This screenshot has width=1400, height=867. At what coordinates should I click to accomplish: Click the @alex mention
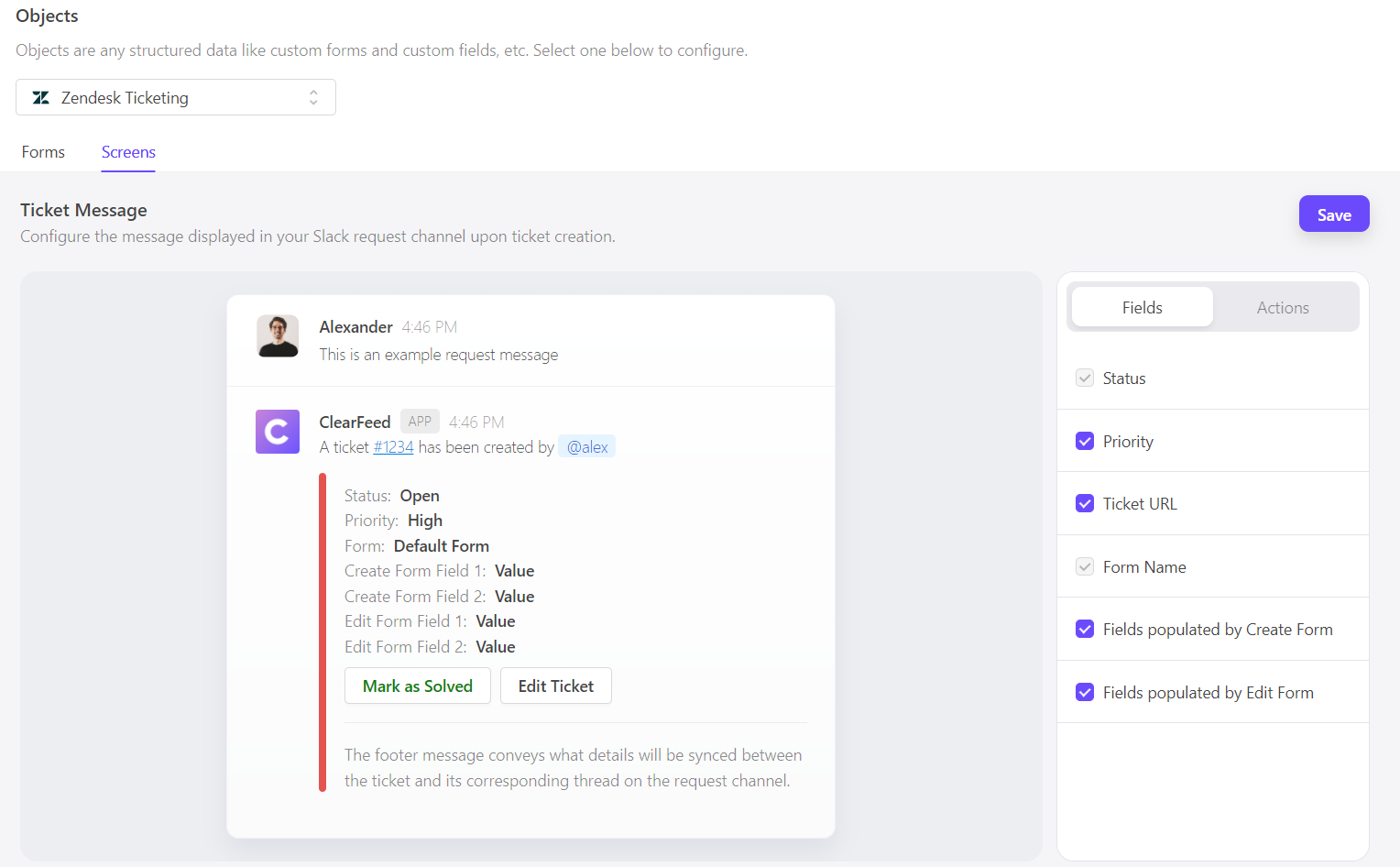587,447
